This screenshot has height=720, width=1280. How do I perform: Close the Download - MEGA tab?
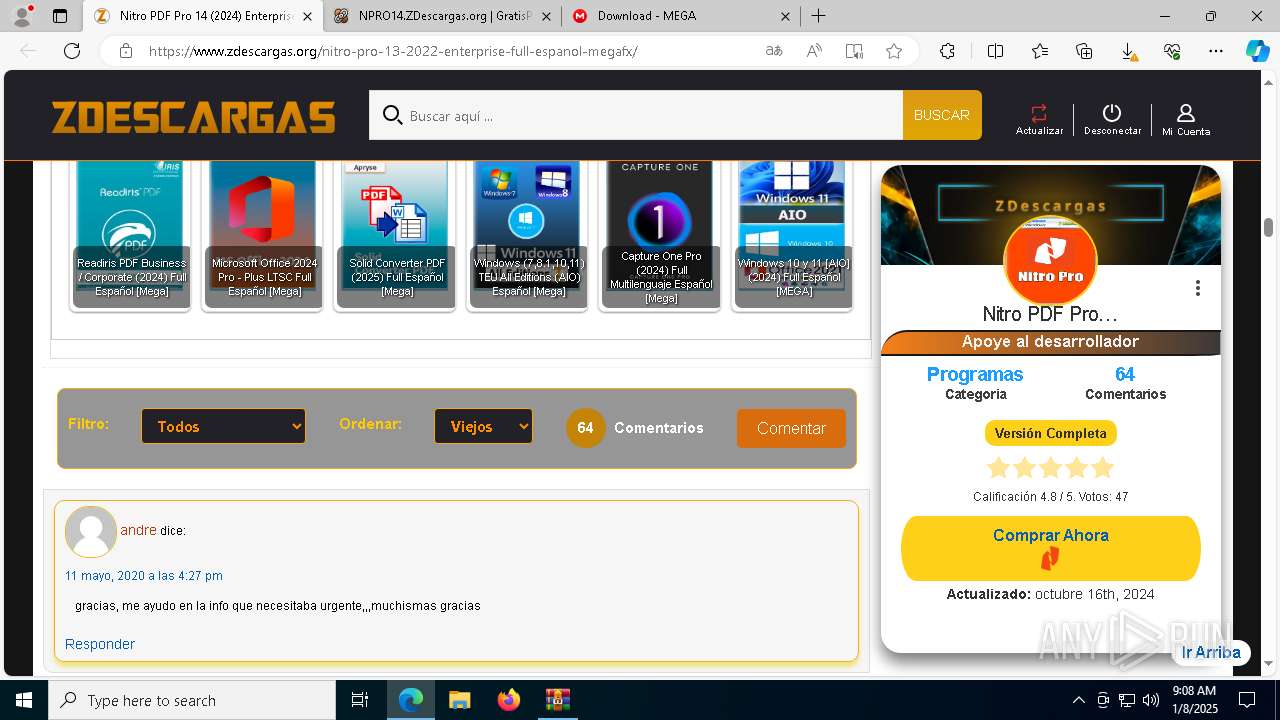coord(785,16)
